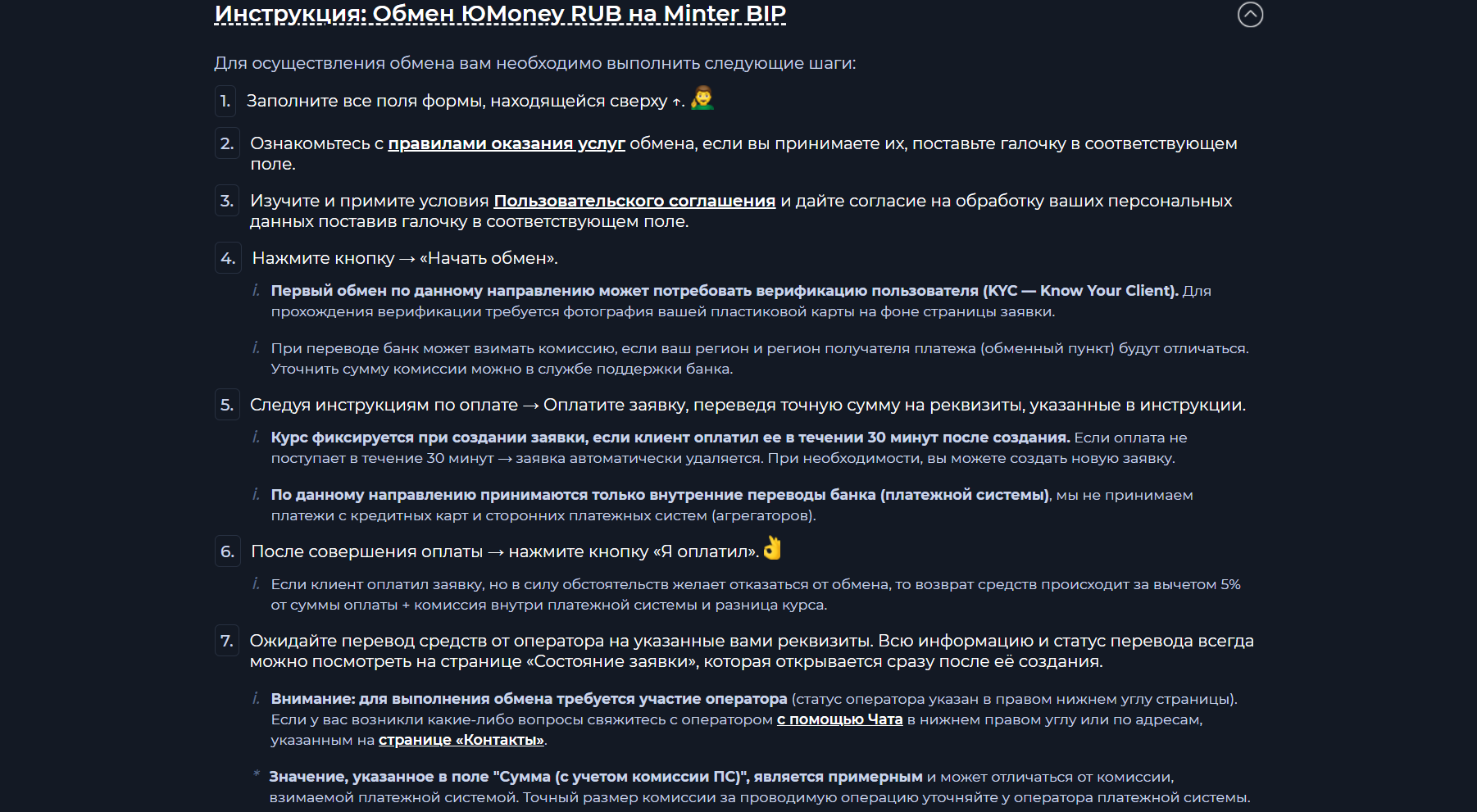This screenshot has width=1477, height=812.
Task: Click the OK hand emoji after «Я оплатил»
Action: 772,548
